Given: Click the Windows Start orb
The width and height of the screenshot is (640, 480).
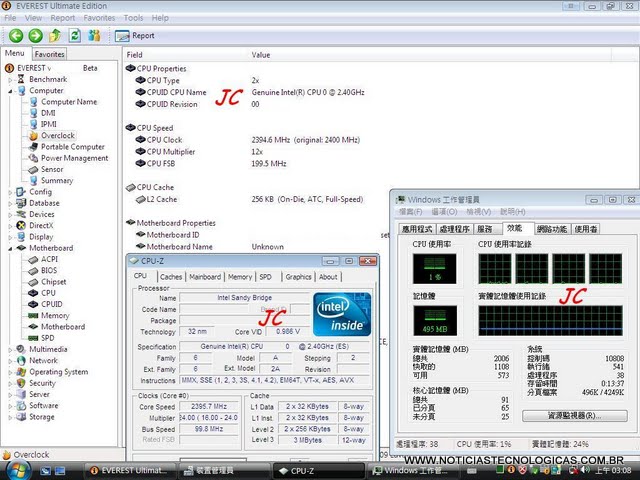Looking at the screenshot, I should click(x=18, y=470).
